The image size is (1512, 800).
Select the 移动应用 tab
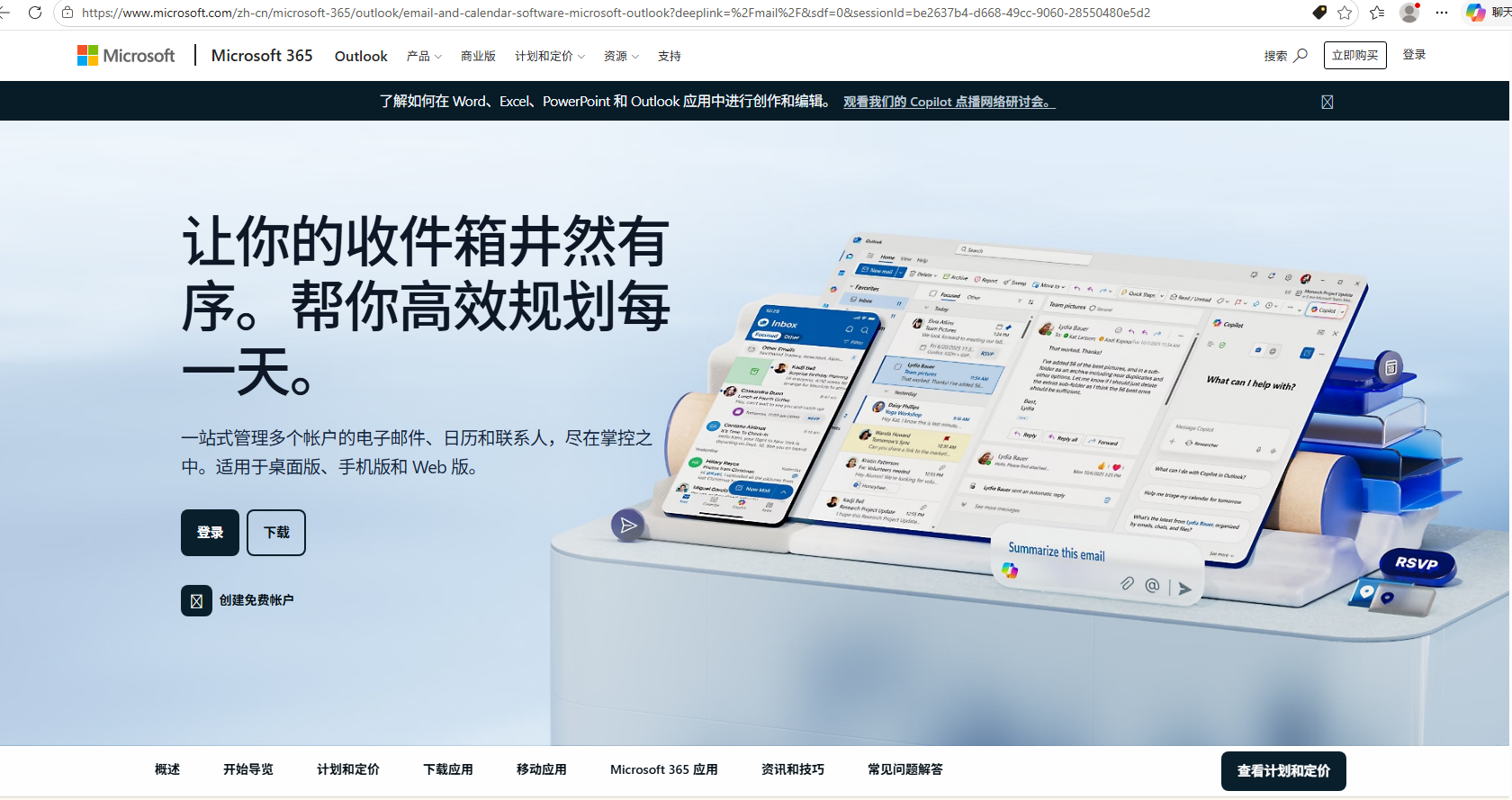542,769
